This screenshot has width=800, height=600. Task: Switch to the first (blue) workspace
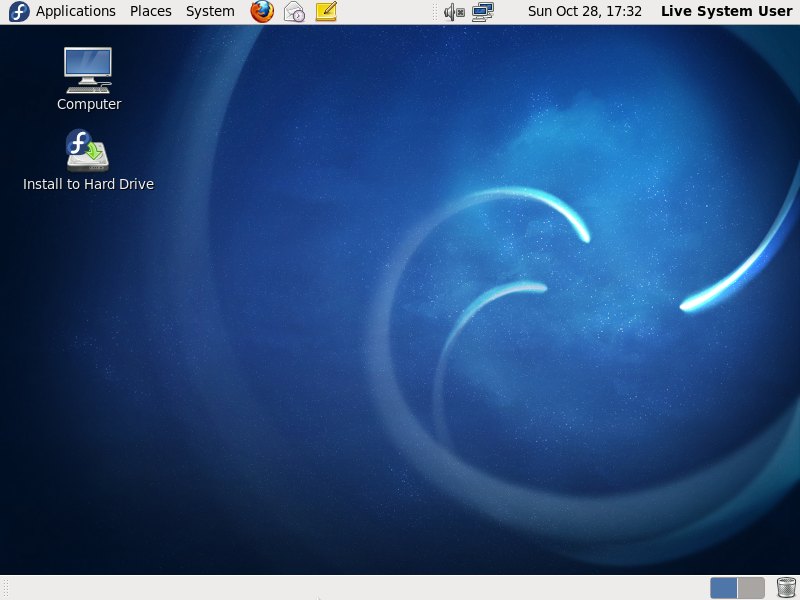click(x=724, y=588)
